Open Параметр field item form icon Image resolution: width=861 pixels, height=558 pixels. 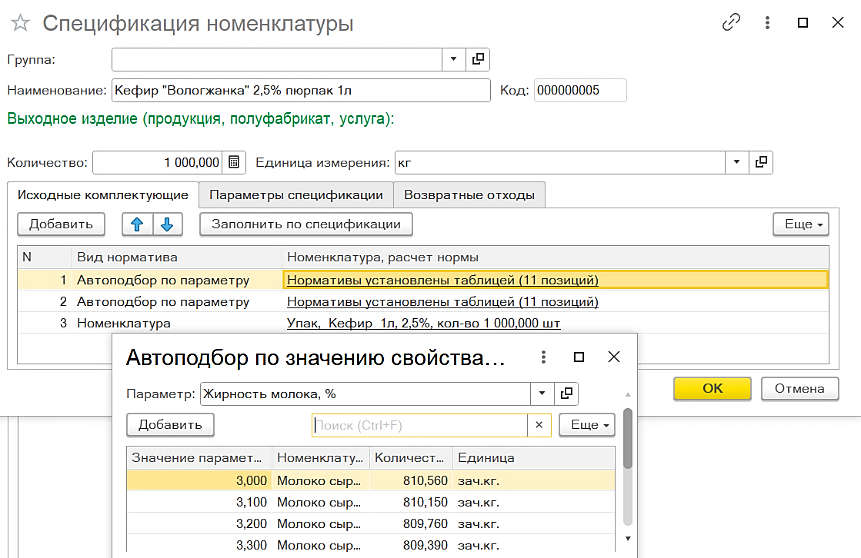pos(566,393)
